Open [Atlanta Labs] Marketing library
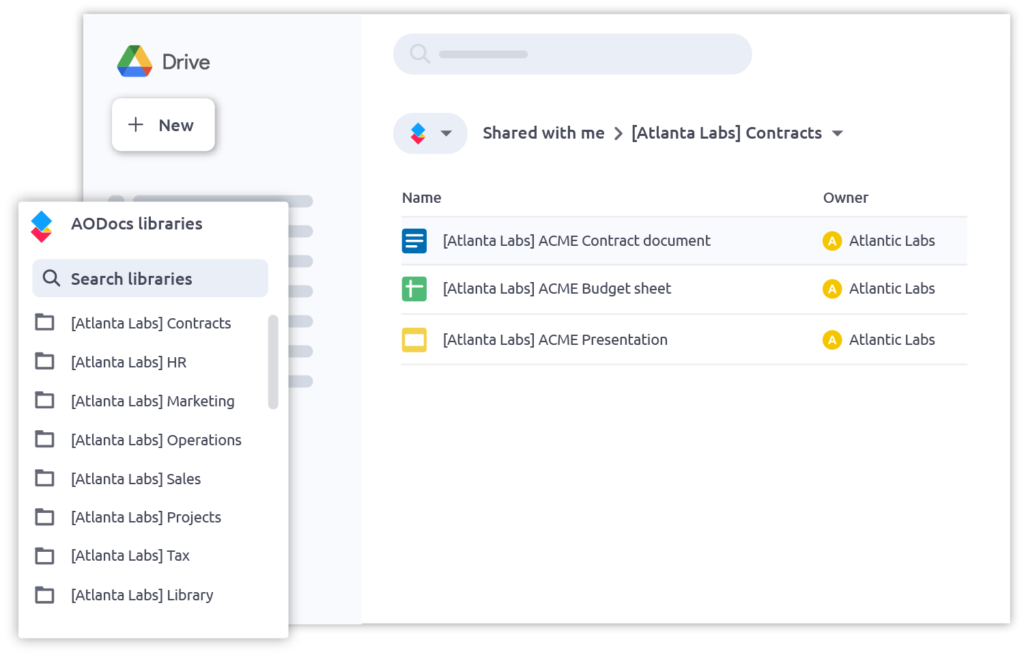The image size is (1024, 657). pyautogui.click(x=153, y=401)
